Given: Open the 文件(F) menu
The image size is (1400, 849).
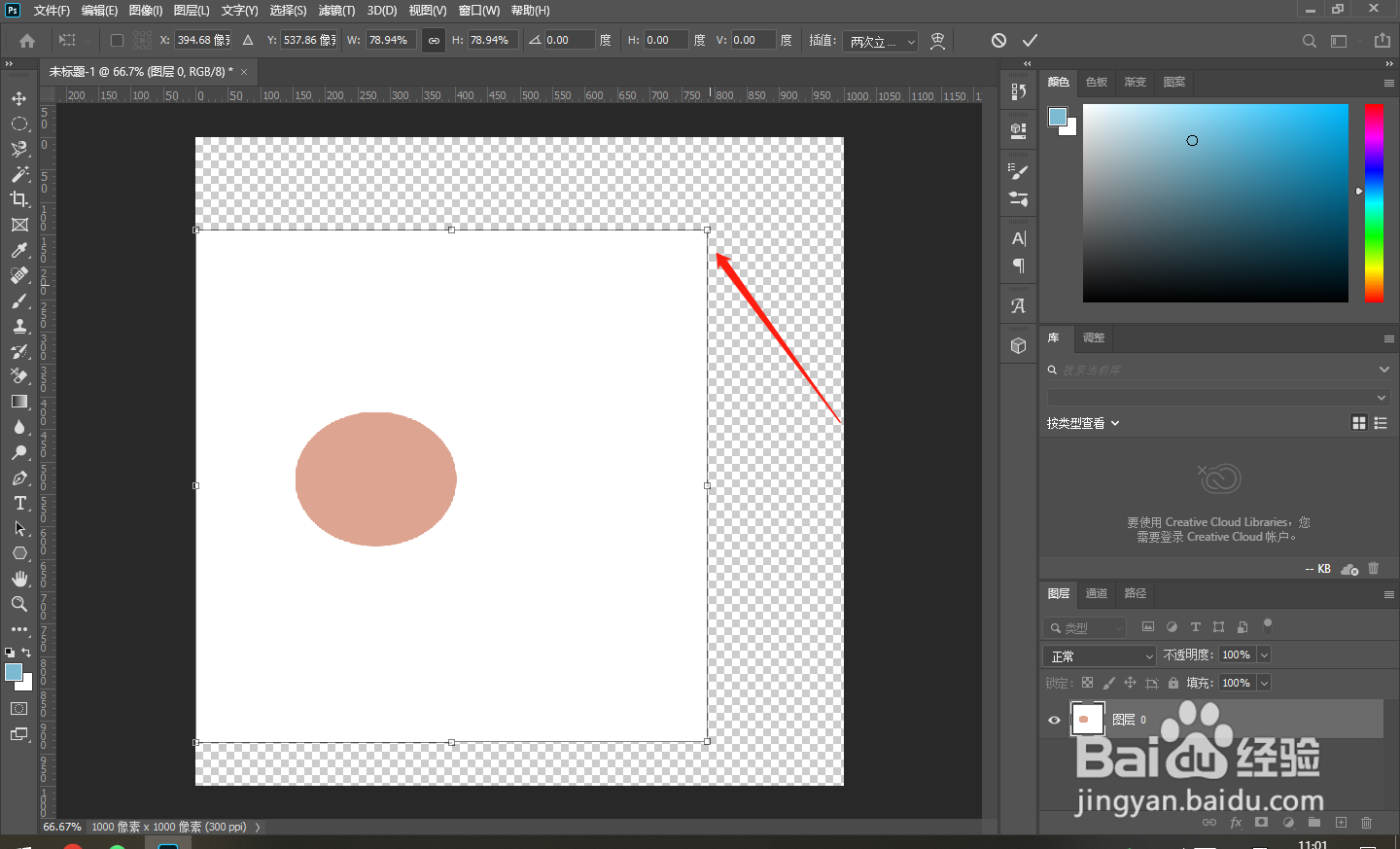Looking at the screenshot, I should [x=52, y=11].
